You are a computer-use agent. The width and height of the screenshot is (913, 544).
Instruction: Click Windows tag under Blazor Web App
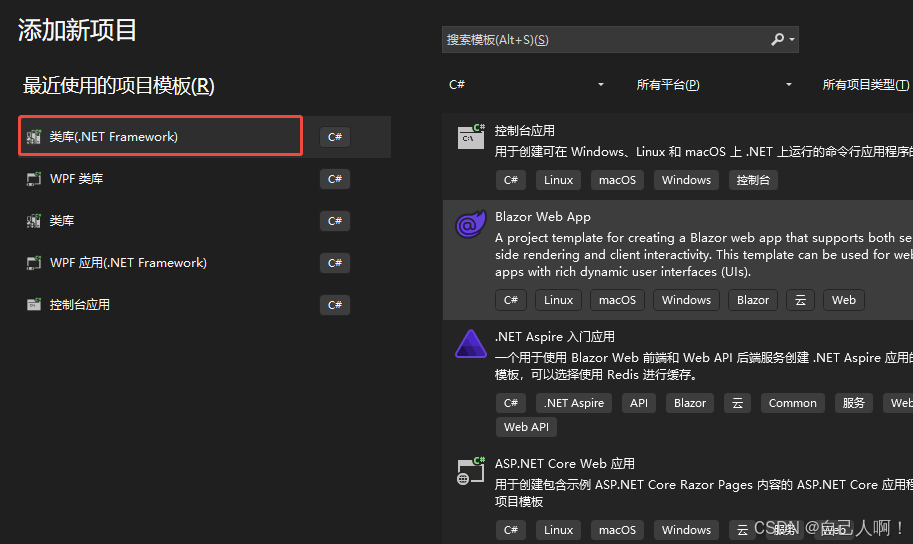point(686,300)
